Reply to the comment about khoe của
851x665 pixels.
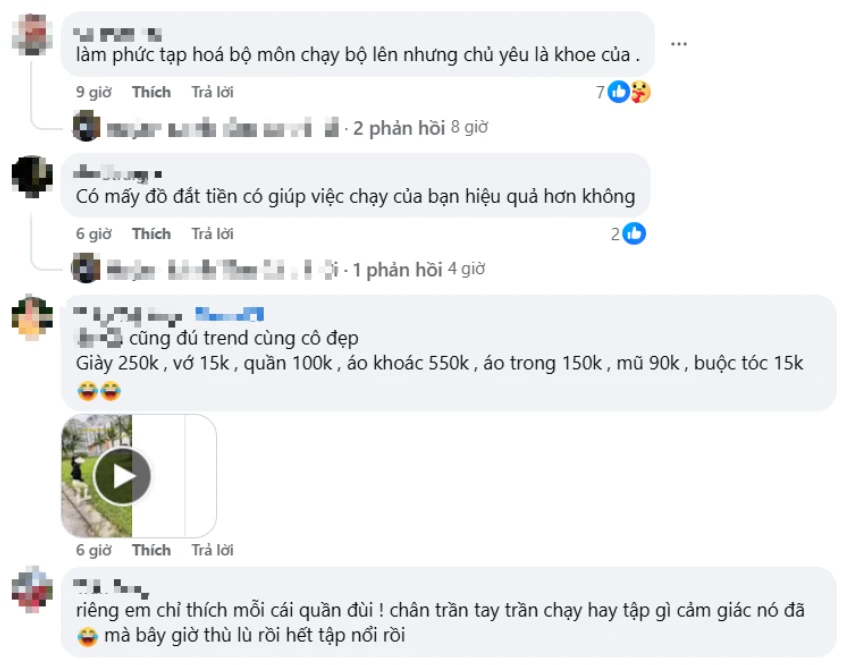pos(212,92)
